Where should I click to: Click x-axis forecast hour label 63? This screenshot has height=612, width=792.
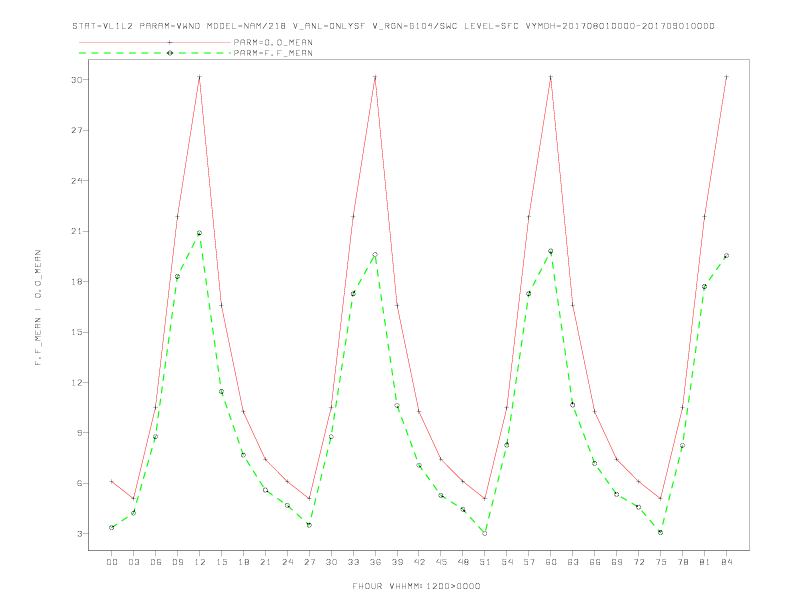coord(573,562)
